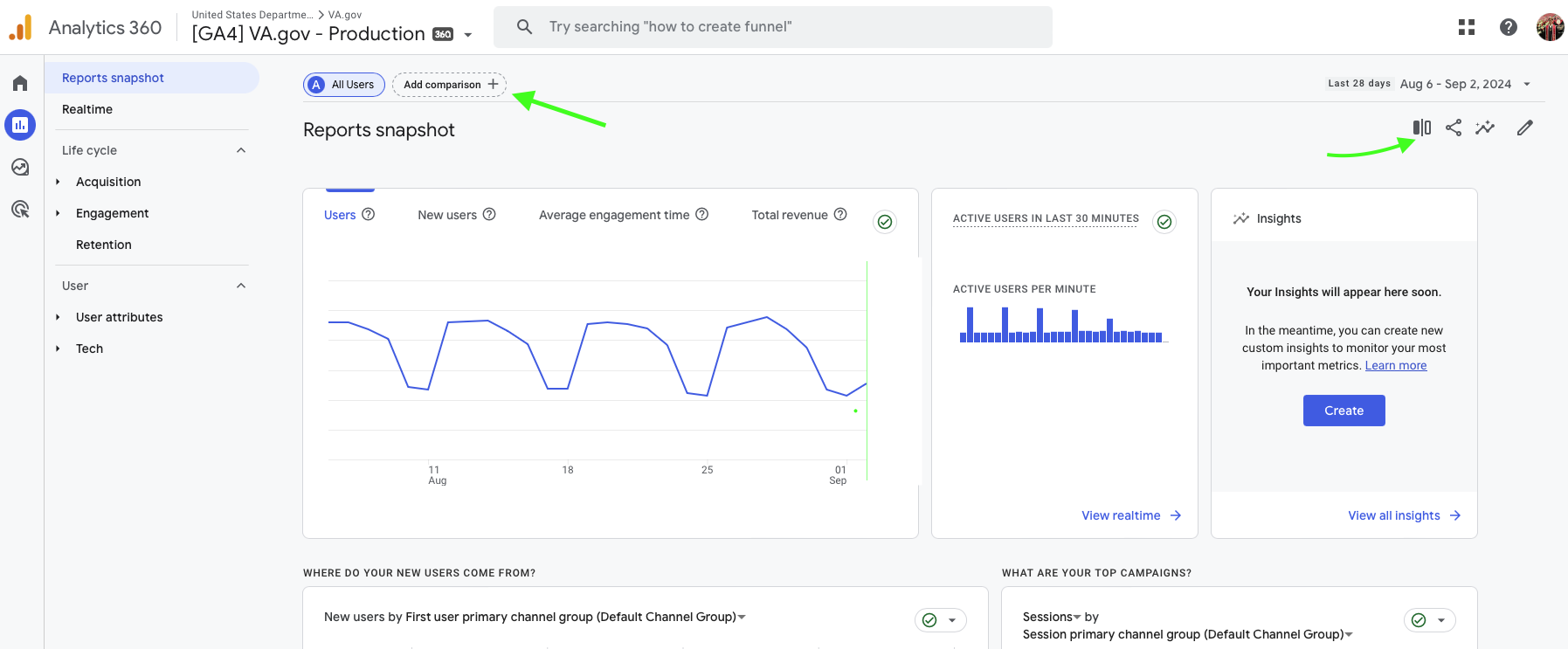Toggle the All Users comparison chip
Image resolution: width=1568 pixels, height=649 pixels.
344,85
